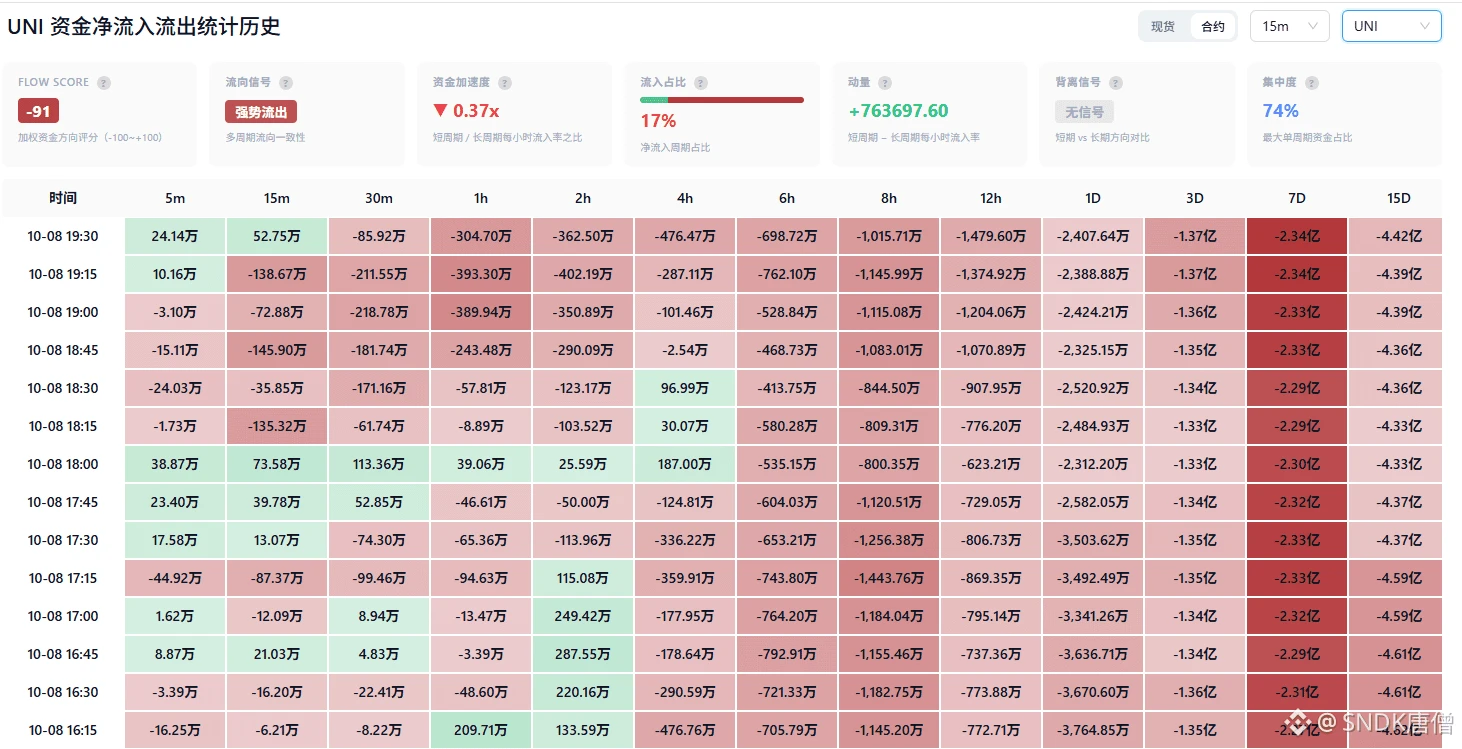Click help icon beside 流向信号

coord(286,83)
